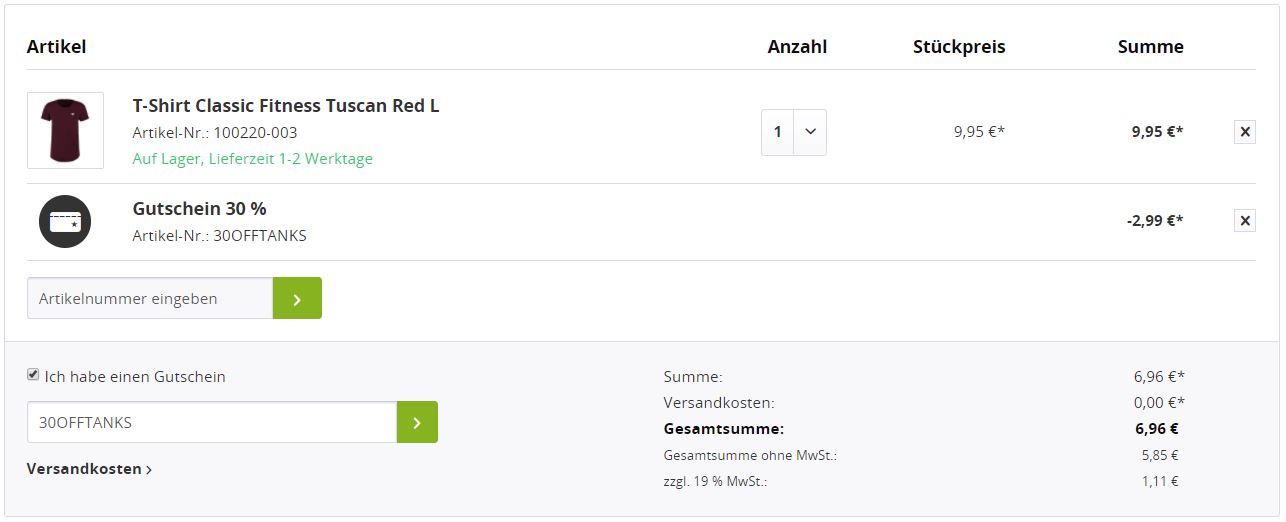Open the Versandkosten link text
1286x522 pixels.
[84, 469]
